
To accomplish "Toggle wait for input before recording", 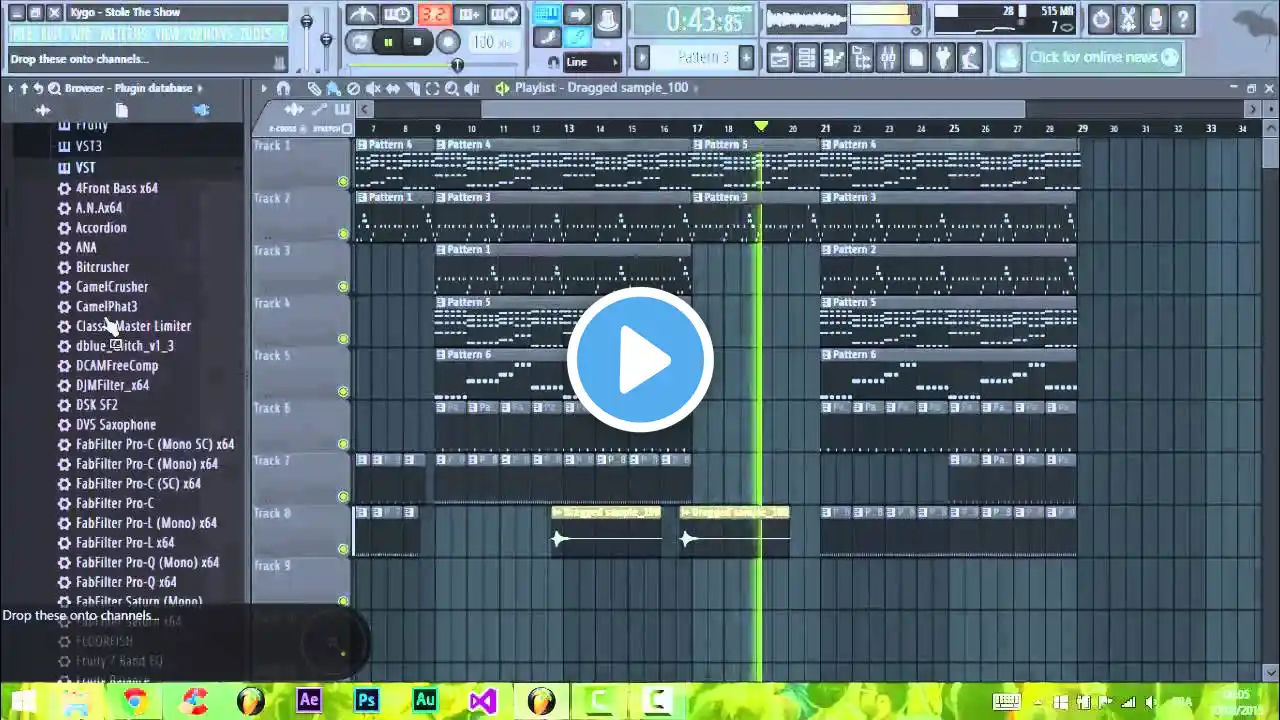I will click(x=397, y=15).
